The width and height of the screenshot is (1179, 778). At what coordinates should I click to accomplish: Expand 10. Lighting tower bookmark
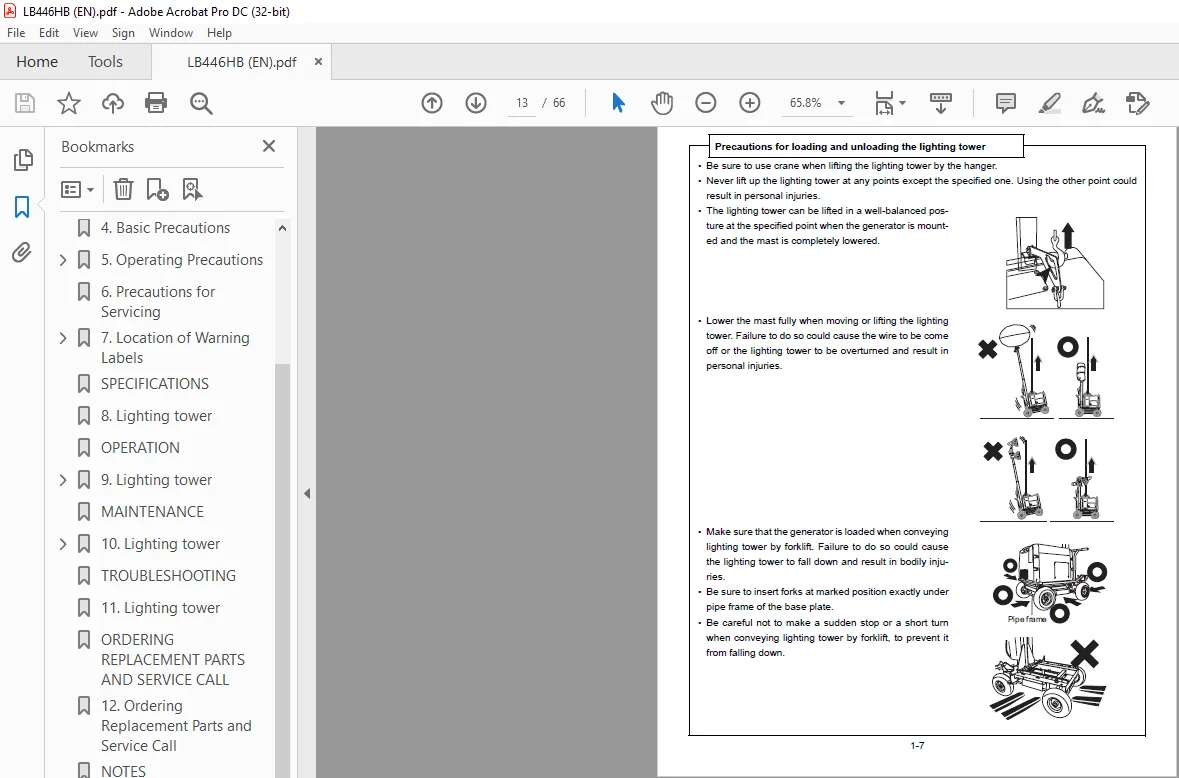pyautogui.click(x=63, y=544)
